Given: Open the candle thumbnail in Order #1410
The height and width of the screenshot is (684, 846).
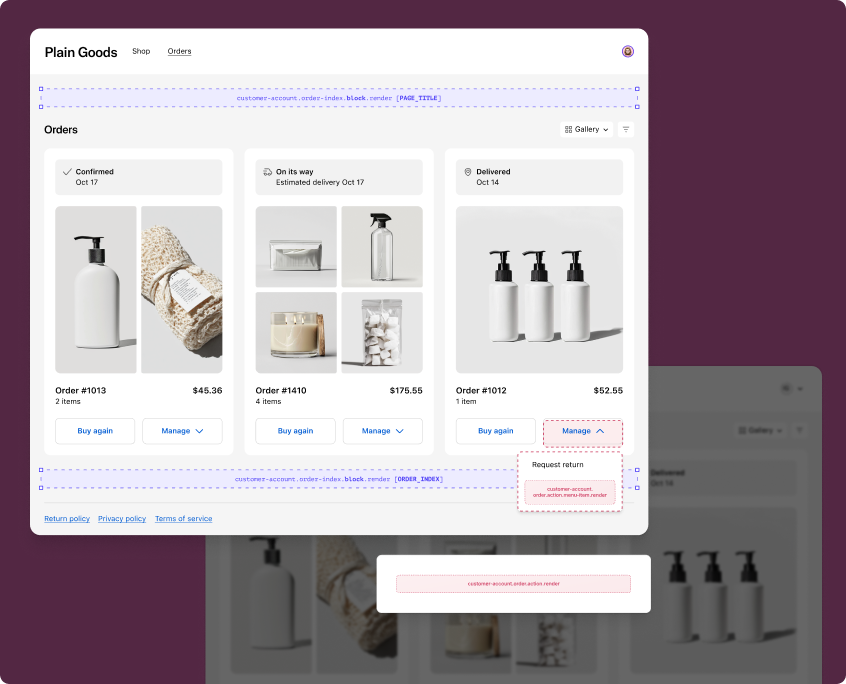Looking at the screenshot, I should [296, 333].
